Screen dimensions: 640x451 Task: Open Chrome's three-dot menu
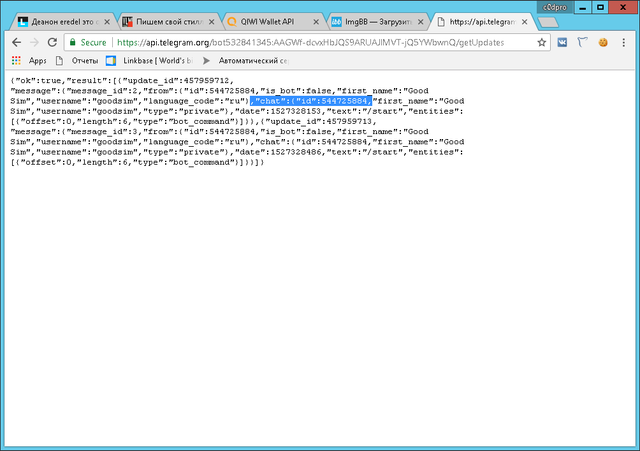coord(624,43)
